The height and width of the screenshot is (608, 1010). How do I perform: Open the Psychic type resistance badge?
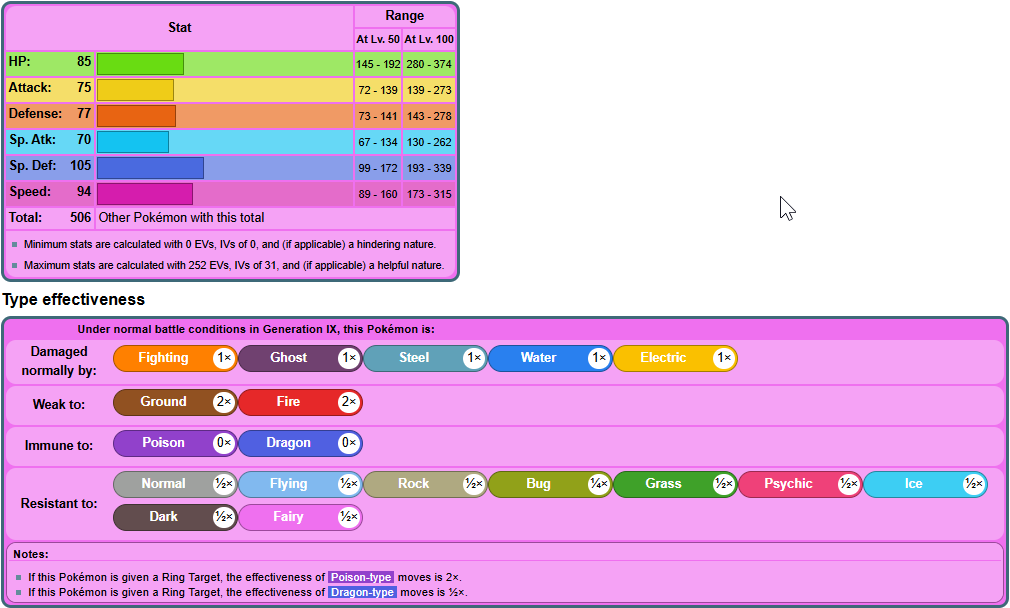[800, 484]
